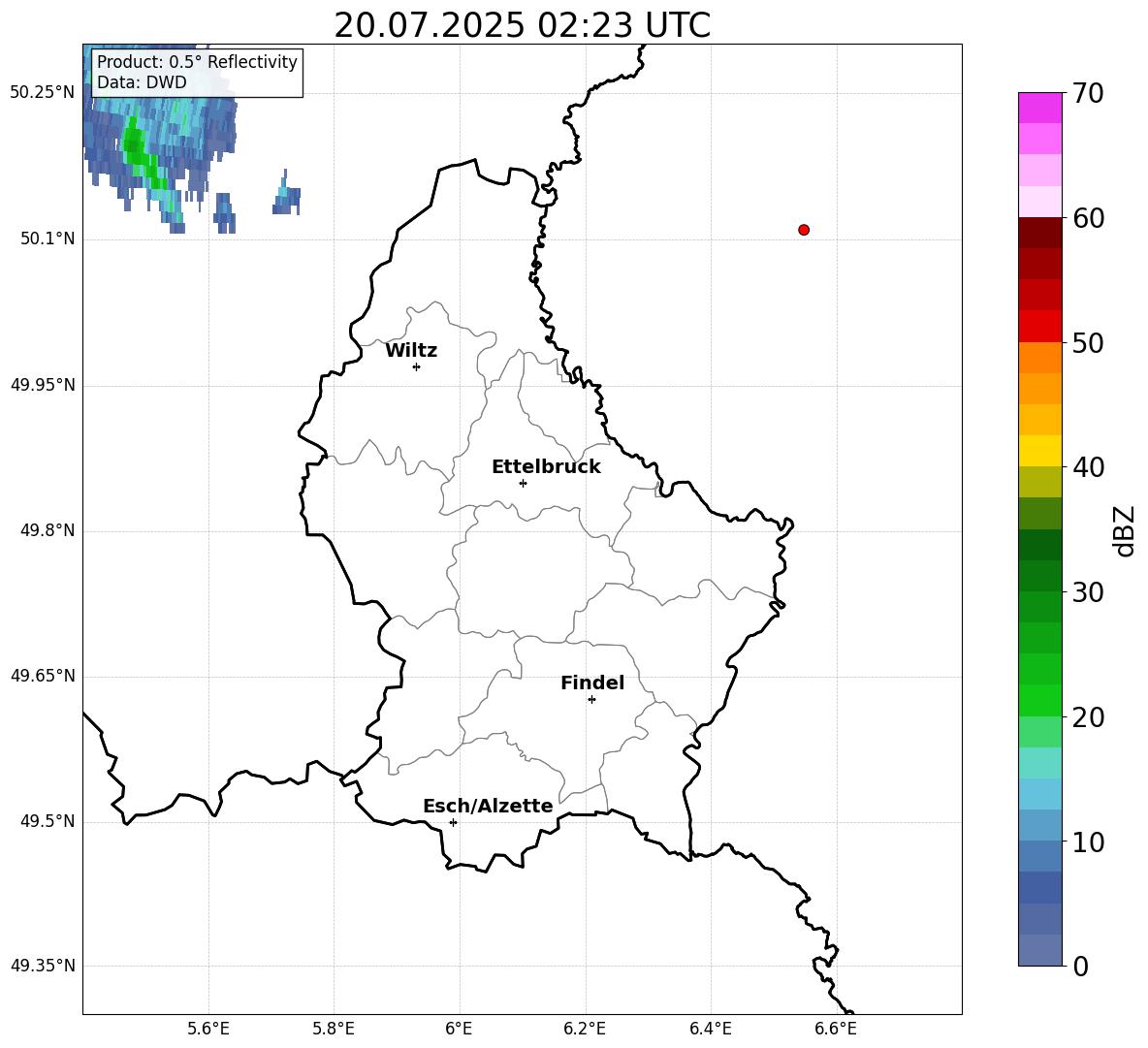
Task: Click the 49.65°N latitude label
Action: point(43,676)
